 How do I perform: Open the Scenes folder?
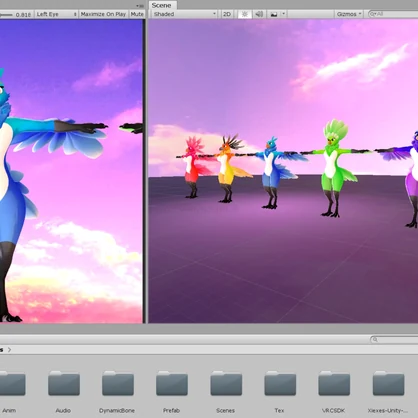226,383
